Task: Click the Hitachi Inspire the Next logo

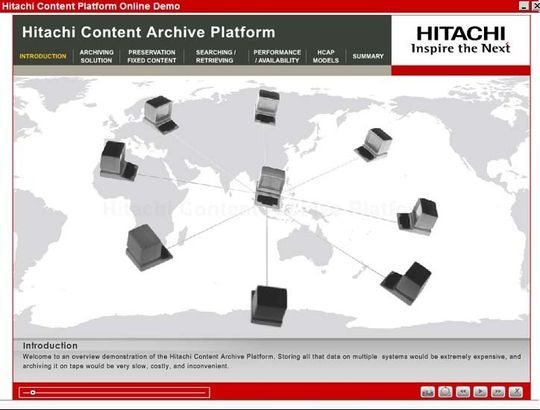Action: click(x=460, y=40)
